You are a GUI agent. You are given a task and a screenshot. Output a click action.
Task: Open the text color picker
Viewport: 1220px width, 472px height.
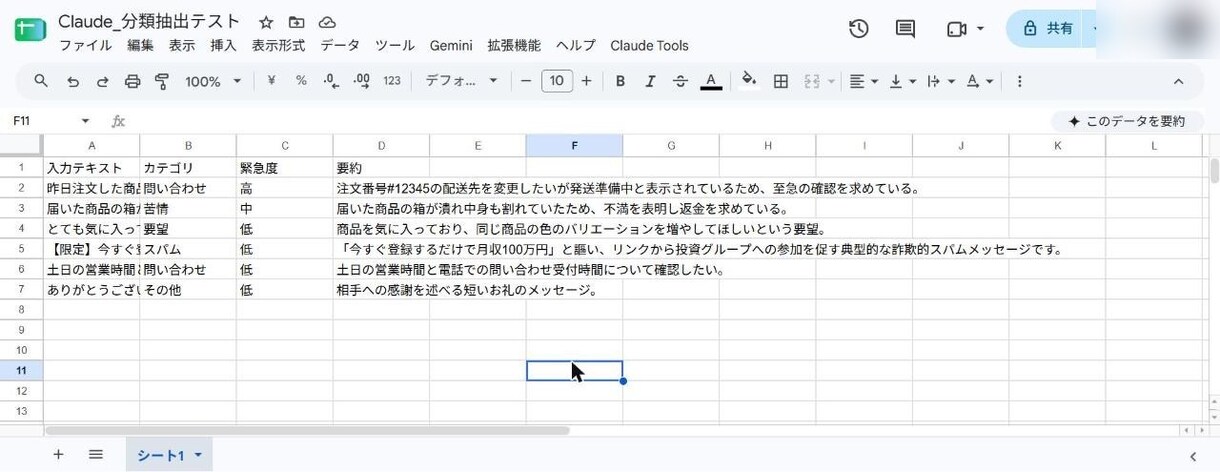pos(711,81)
